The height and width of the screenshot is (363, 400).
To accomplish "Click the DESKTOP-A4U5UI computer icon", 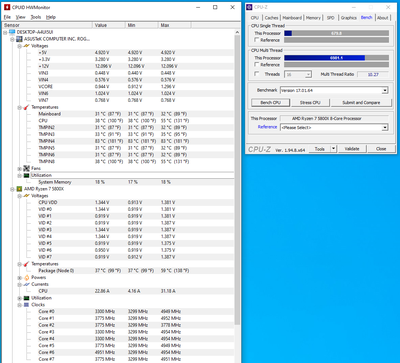I will [12, 32].
